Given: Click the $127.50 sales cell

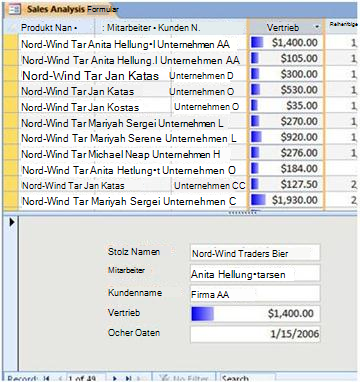Looking at the screenshot, I should pyautogui.click(x=286, y=184).
